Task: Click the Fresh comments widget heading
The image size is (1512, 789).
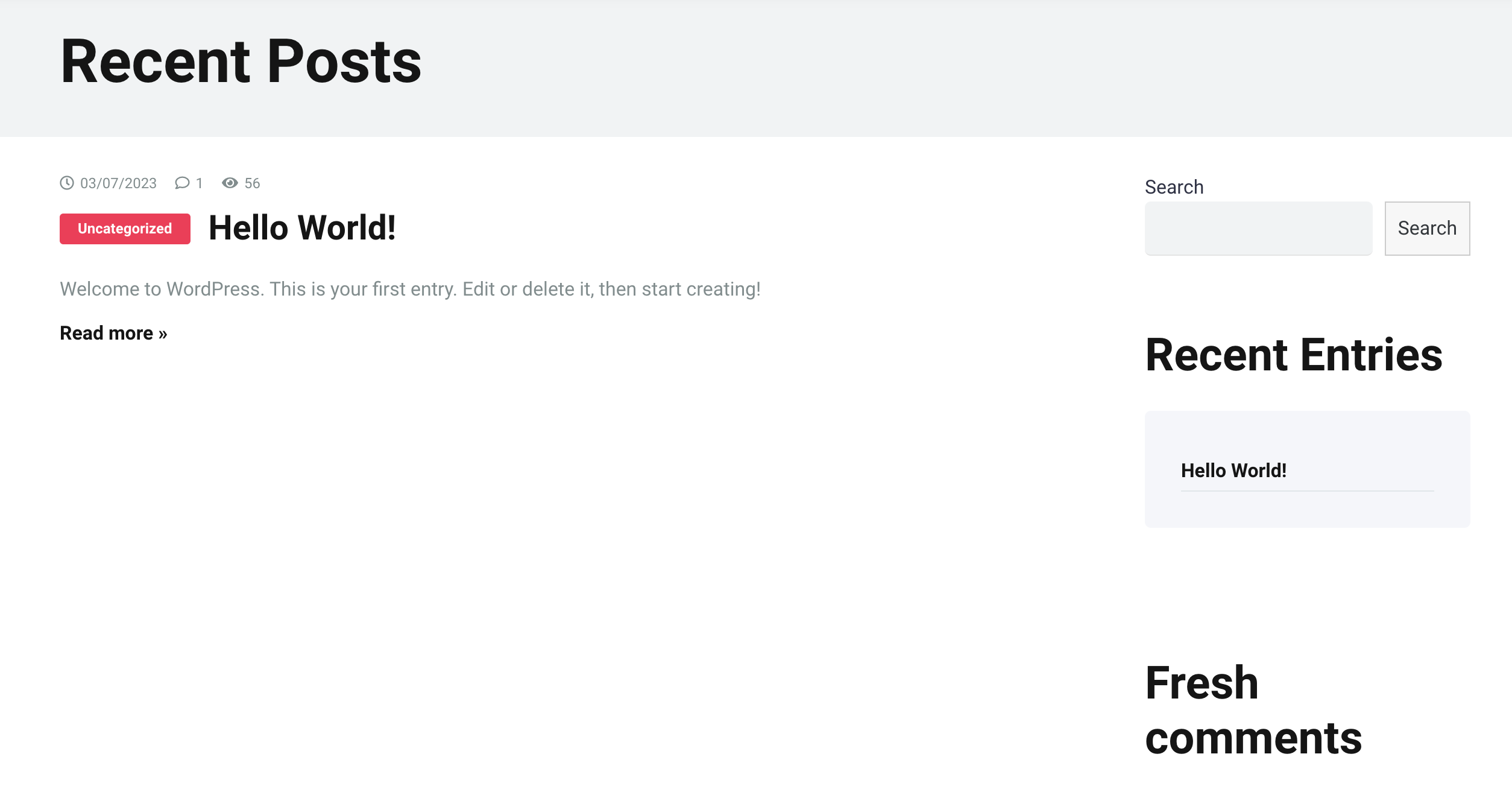Action: (x=1253, y=710)
